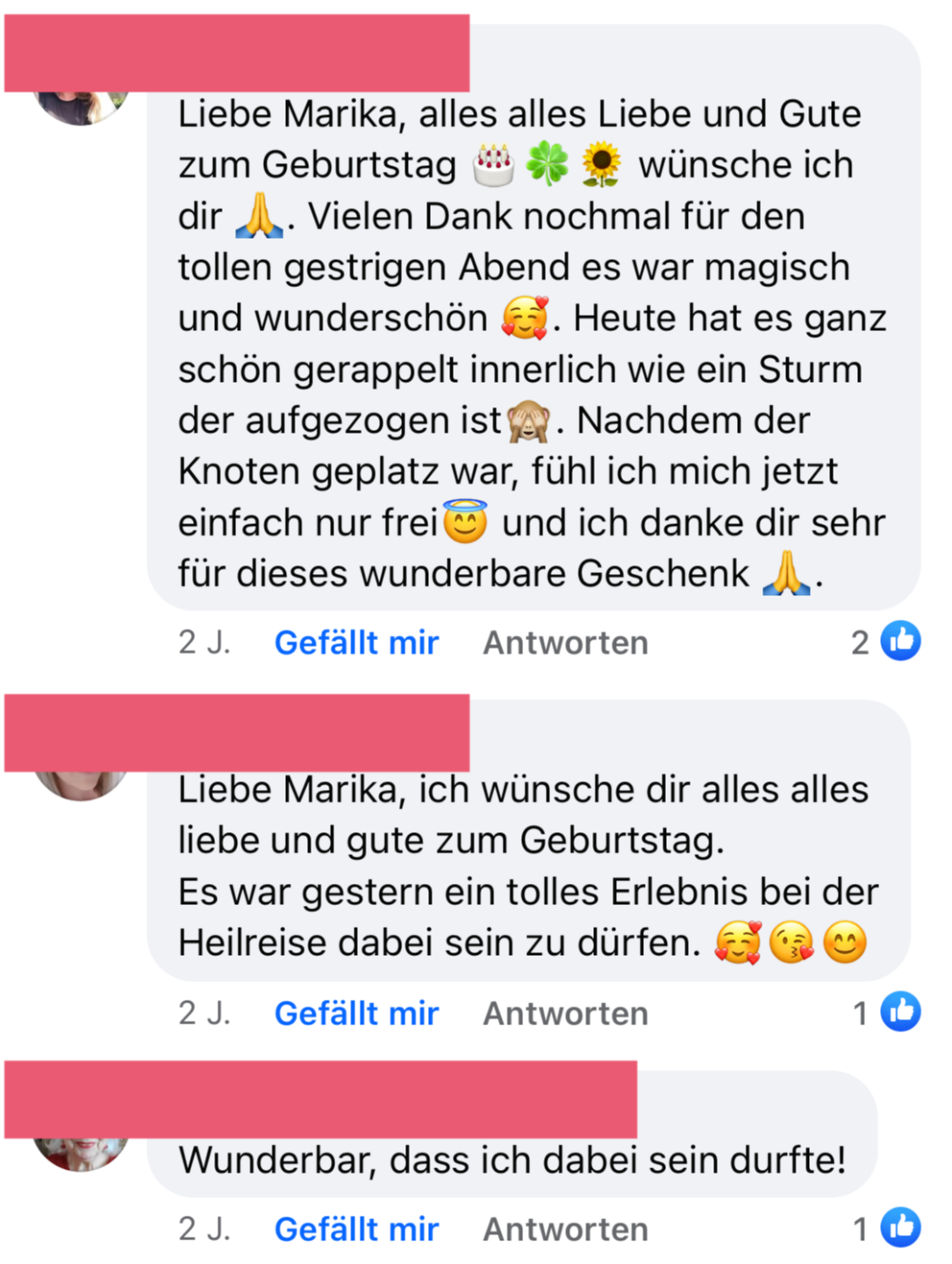Screen dimensions: 952x1264
Task: Click the sunflower emoji in first comment
Action: (601, 165)
